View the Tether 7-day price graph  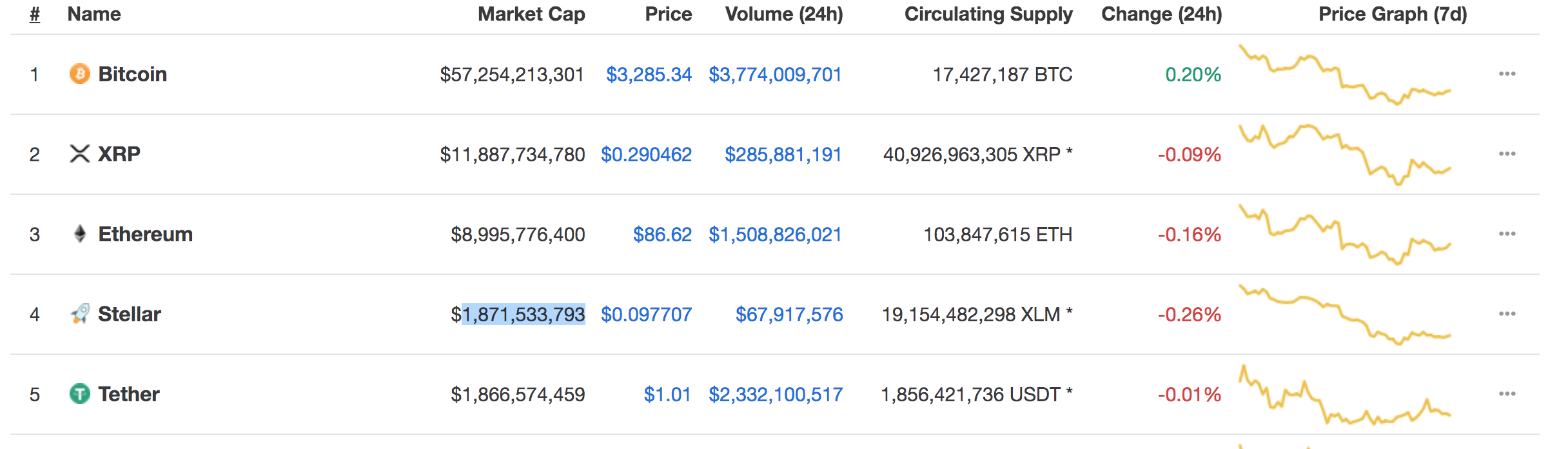click(x=1344, y=394)
